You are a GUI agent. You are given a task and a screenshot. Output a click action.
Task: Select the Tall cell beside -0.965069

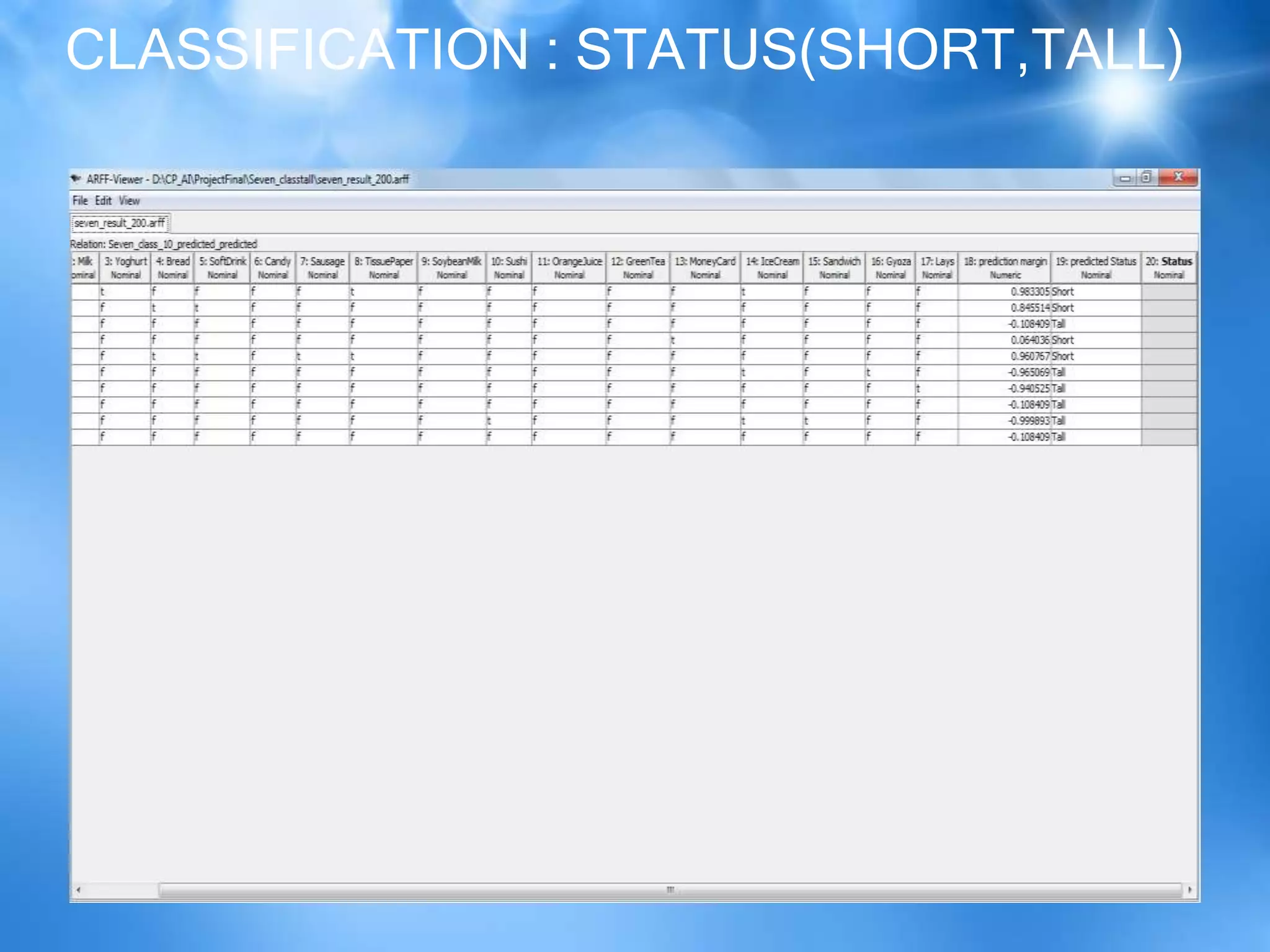(1096, 372)
